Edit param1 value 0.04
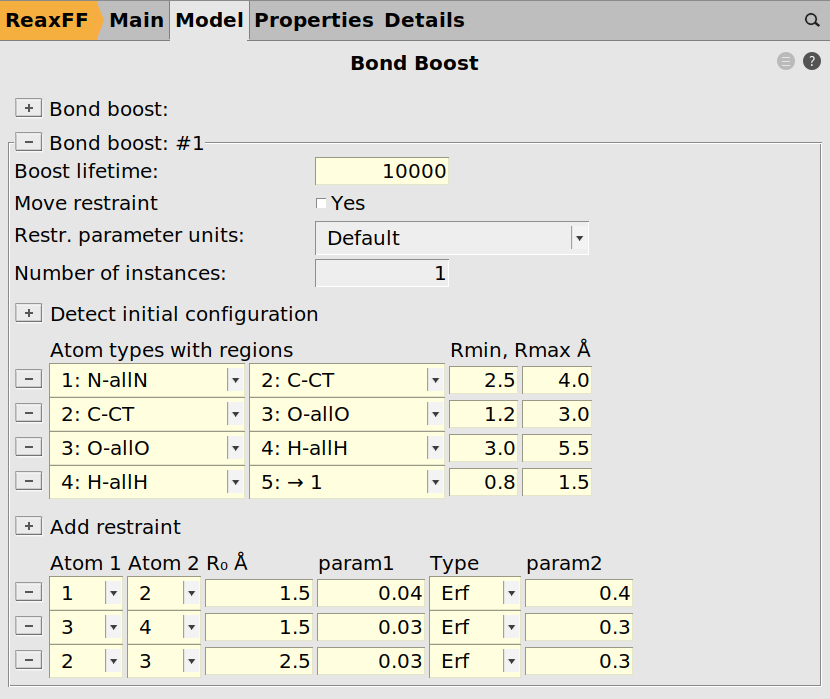Screen dimensions: 830x699 click(371, 593)
